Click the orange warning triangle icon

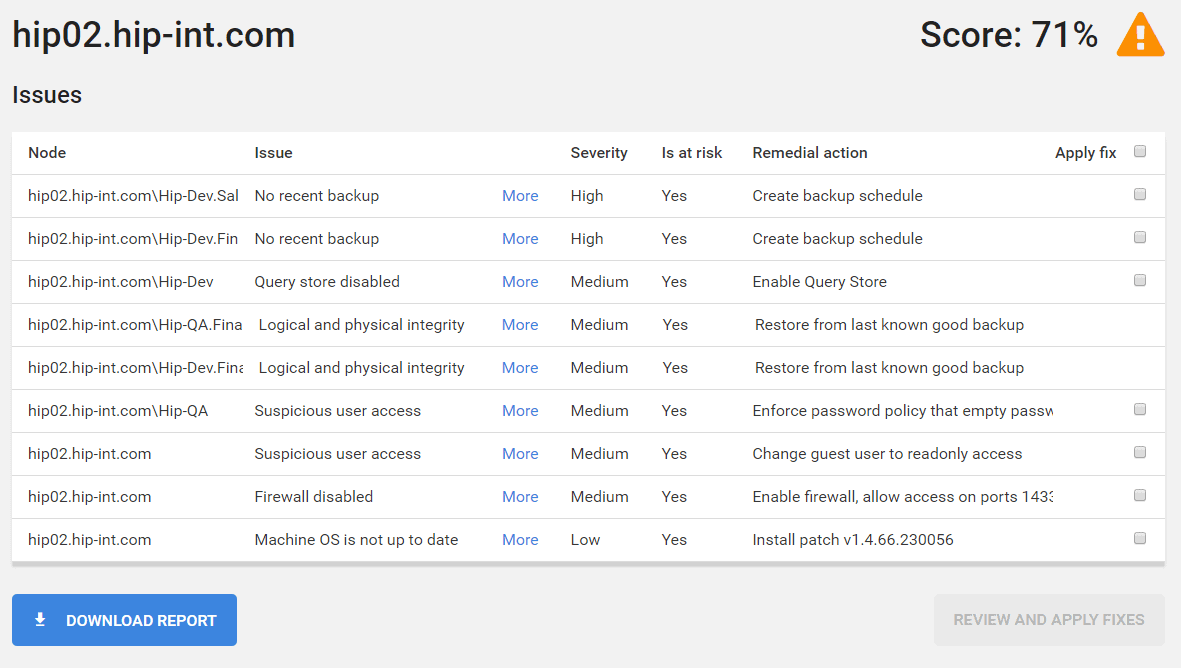pos(1140,37)
